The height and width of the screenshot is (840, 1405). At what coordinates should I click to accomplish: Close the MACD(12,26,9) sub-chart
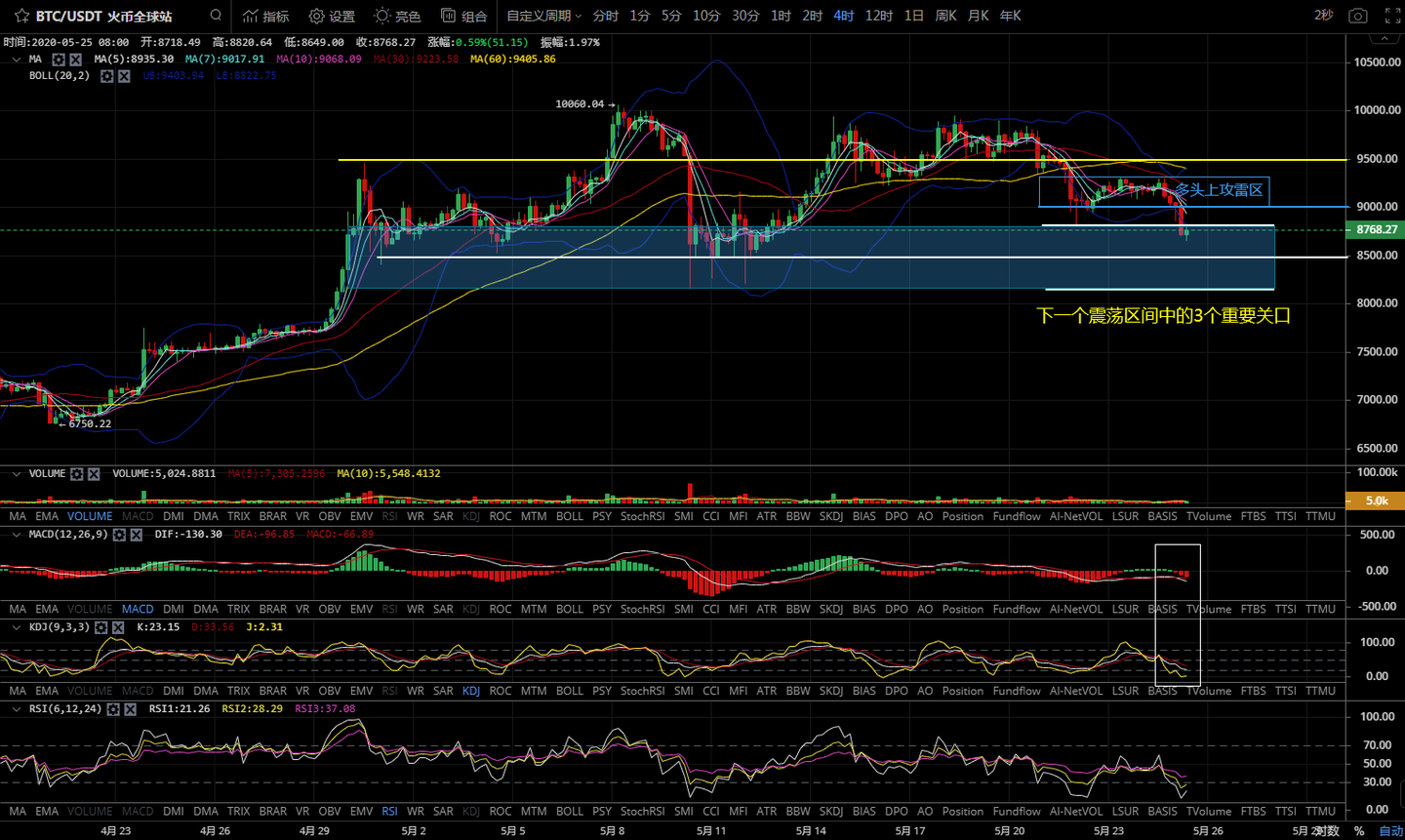click(136, 535)
